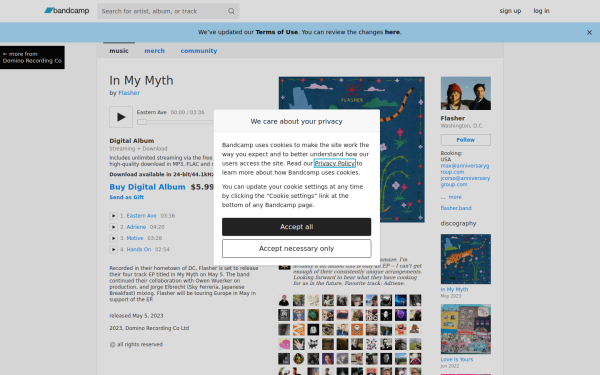Click the track progress slider handle
Screen dimensions: 600x375
[x=142, y=122]
